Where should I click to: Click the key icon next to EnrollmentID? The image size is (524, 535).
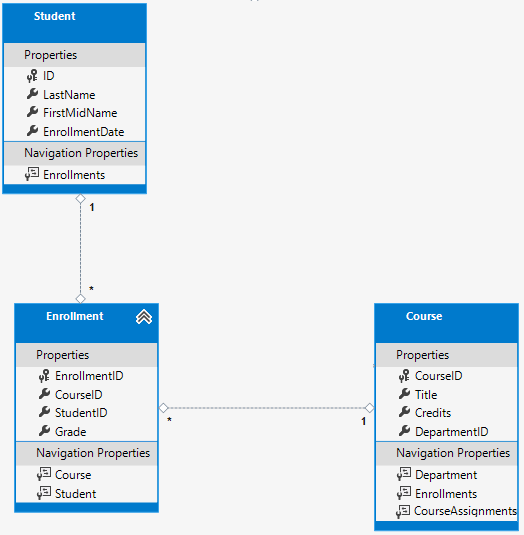[x=44, y=376]
